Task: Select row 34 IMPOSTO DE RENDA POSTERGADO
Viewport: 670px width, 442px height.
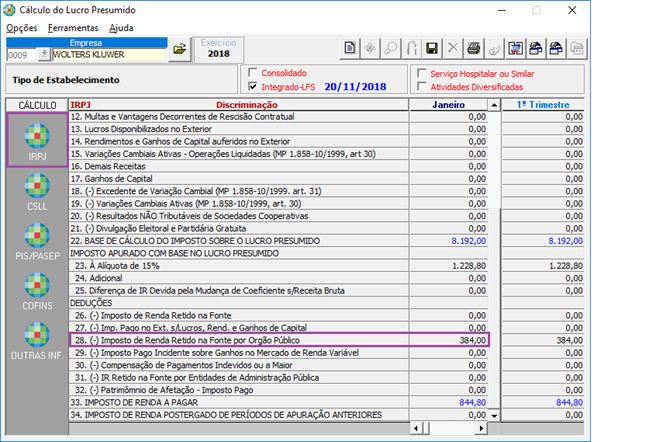Action: coord(239,415)
